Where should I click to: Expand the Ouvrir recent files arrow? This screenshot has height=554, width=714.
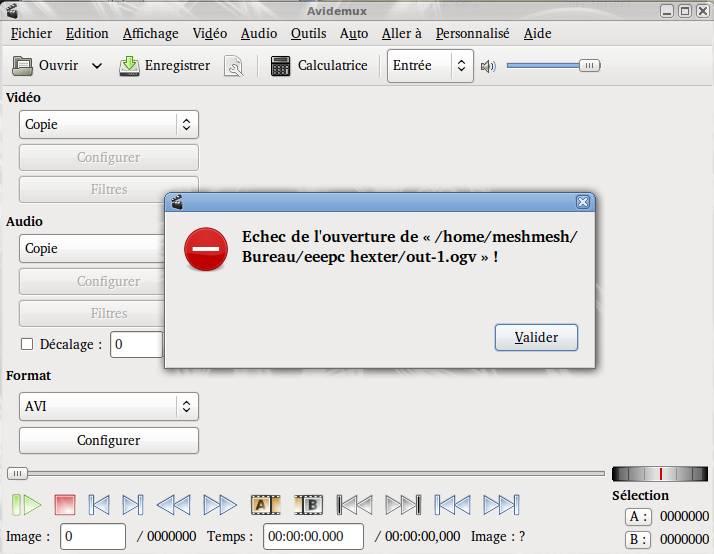click(97, 66)
